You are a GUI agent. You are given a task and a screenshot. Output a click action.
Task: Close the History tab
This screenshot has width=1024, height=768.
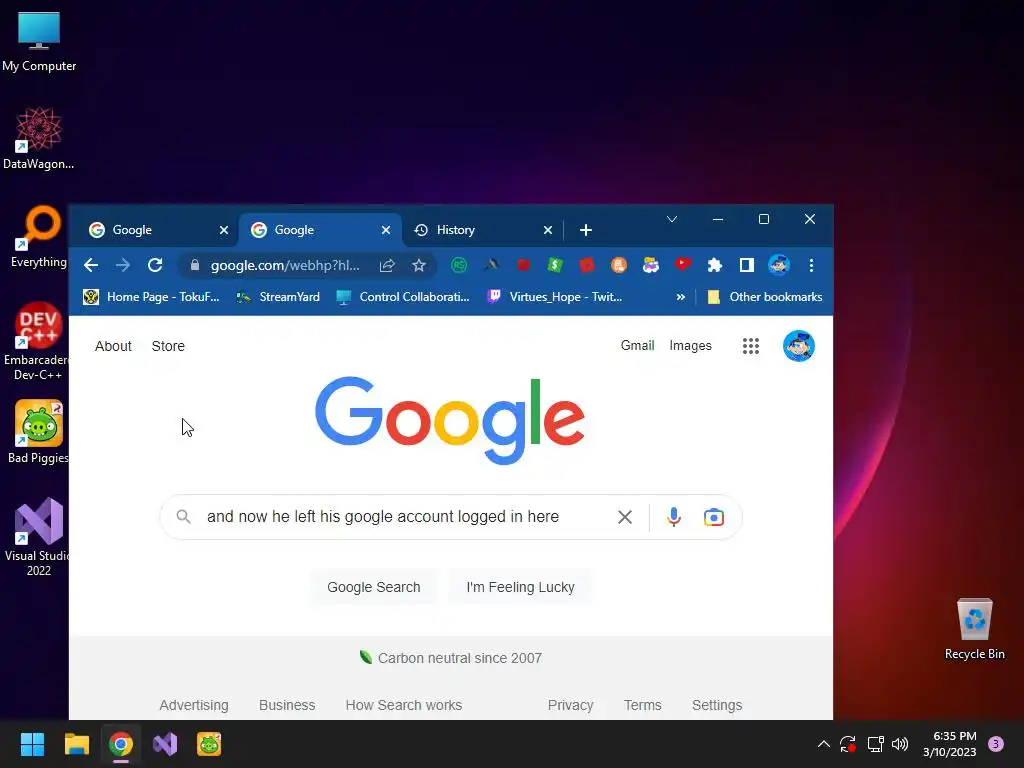coord(548,230)
